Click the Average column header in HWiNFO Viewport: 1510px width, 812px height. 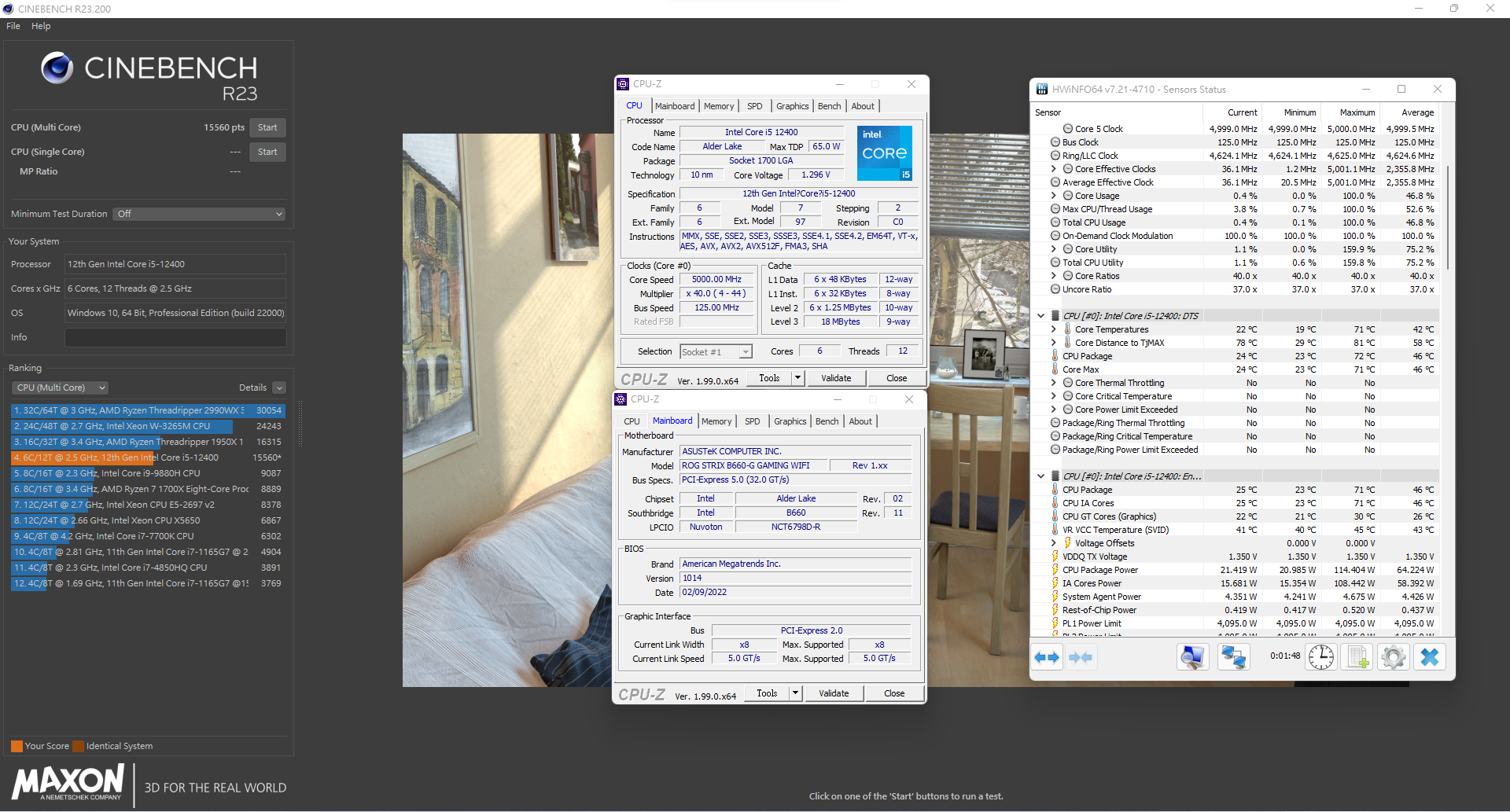[1417, 112]
